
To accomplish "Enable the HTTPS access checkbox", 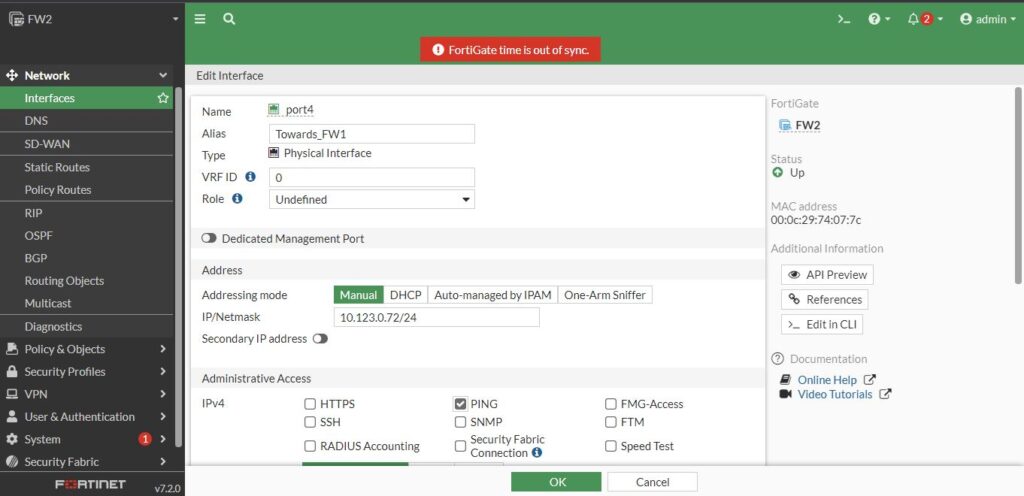I will tap(310, 404).
